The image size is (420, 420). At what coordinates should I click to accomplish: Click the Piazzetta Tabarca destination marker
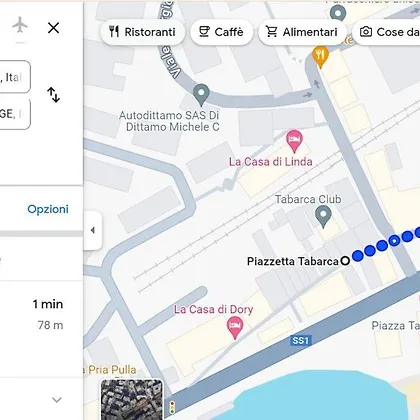tap(345, 261)
